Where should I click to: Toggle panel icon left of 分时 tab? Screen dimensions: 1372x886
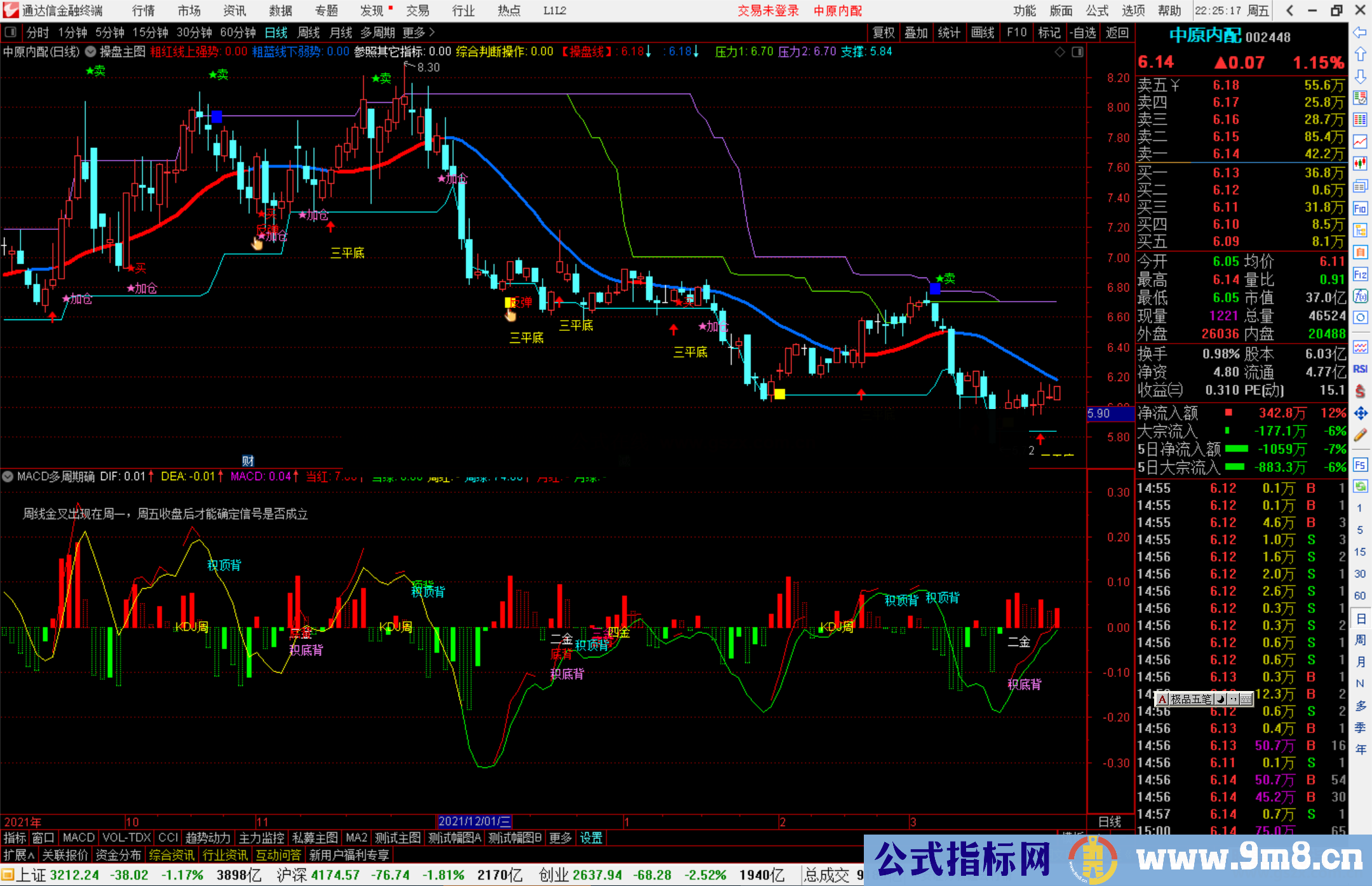[11, 32]
